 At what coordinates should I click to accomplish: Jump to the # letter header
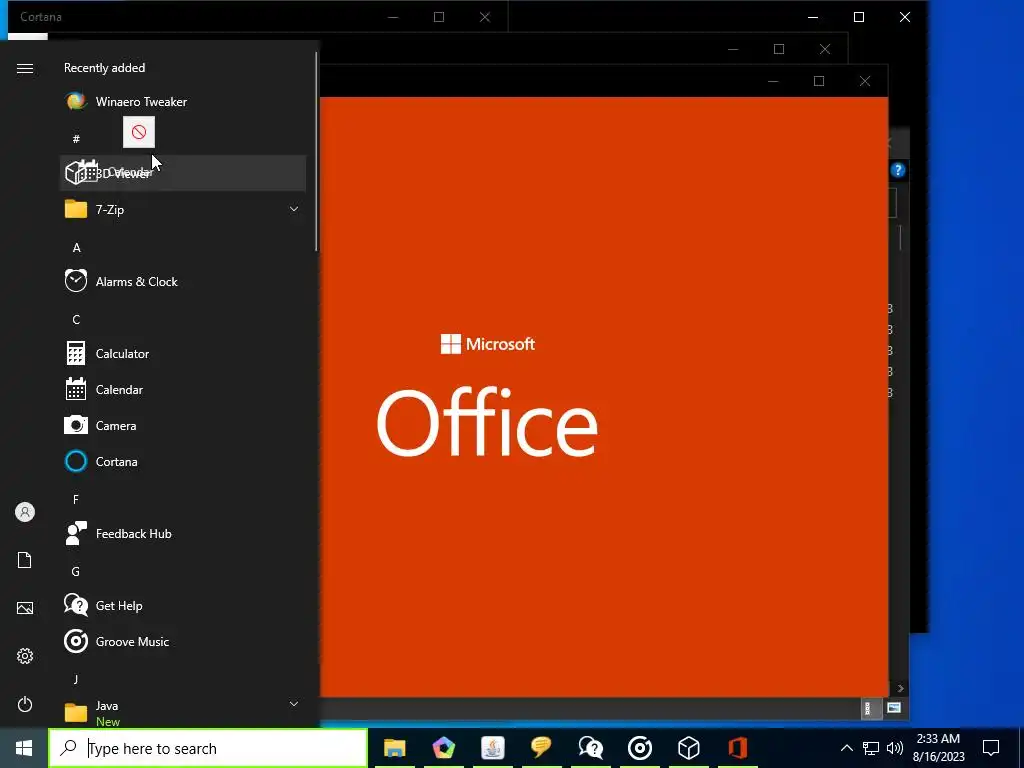[x=76, y=139]
